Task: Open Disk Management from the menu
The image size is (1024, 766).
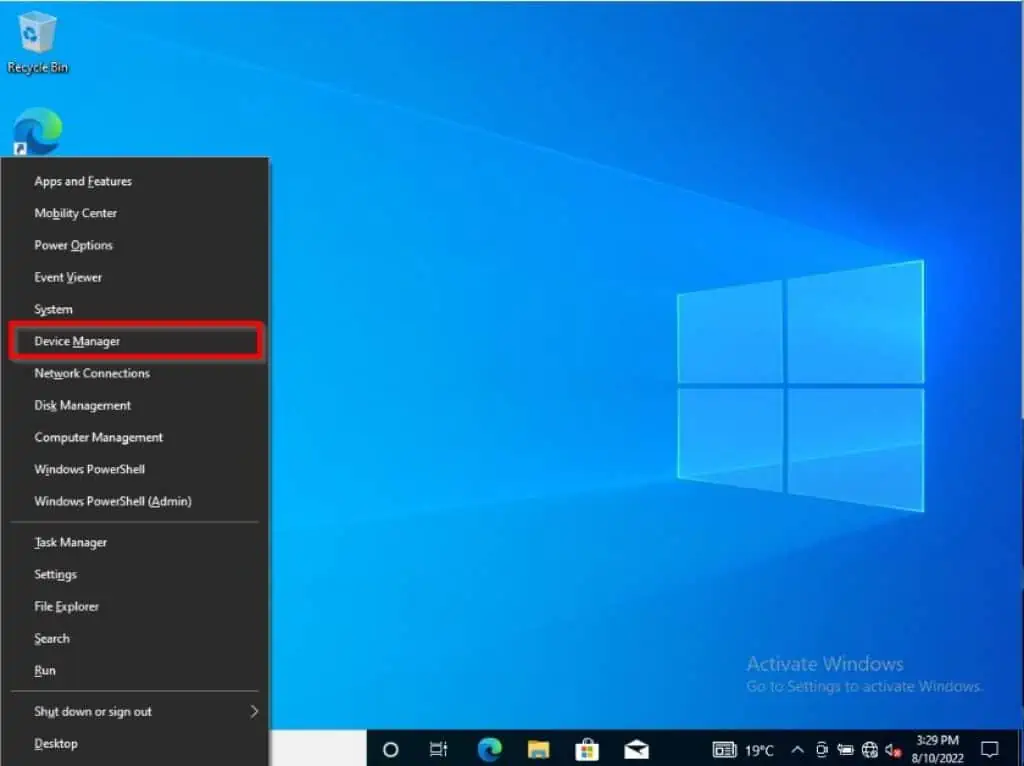Action: pyautogui.click(x=83, y=405)
